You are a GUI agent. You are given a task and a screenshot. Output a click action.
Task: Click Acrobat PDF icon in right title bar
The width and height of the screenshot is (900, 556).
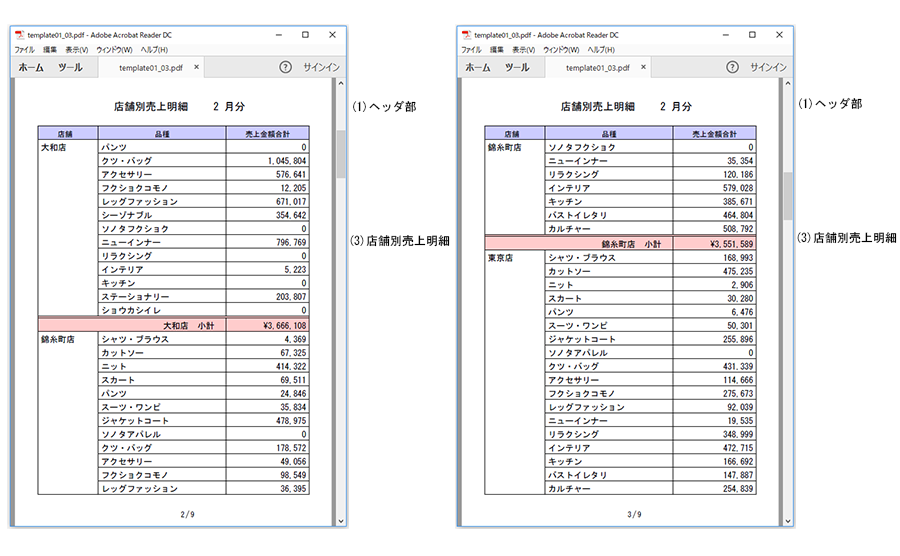pos(467,35)
